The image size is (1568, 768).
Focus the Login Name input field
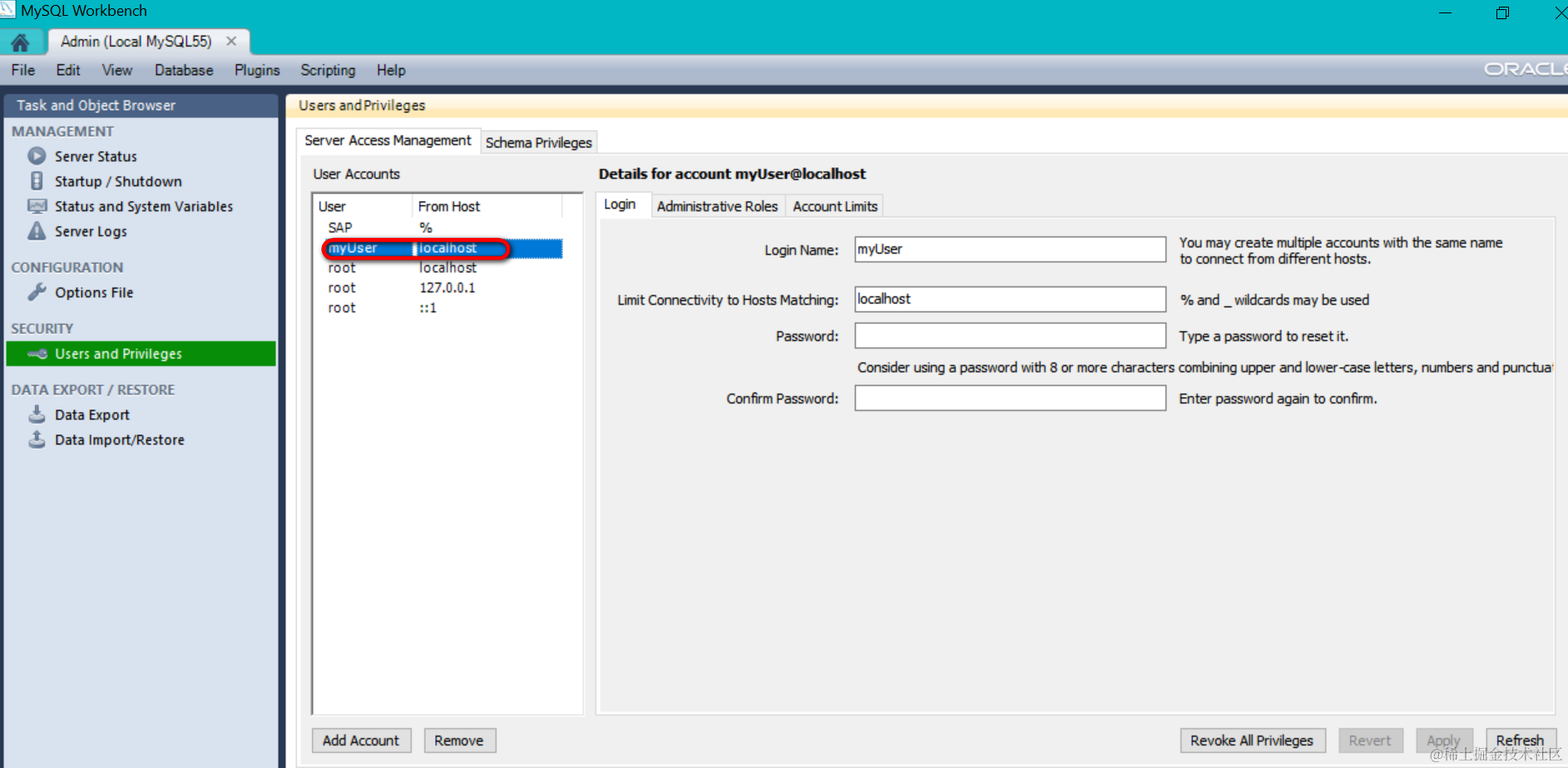pos(1010,250)
